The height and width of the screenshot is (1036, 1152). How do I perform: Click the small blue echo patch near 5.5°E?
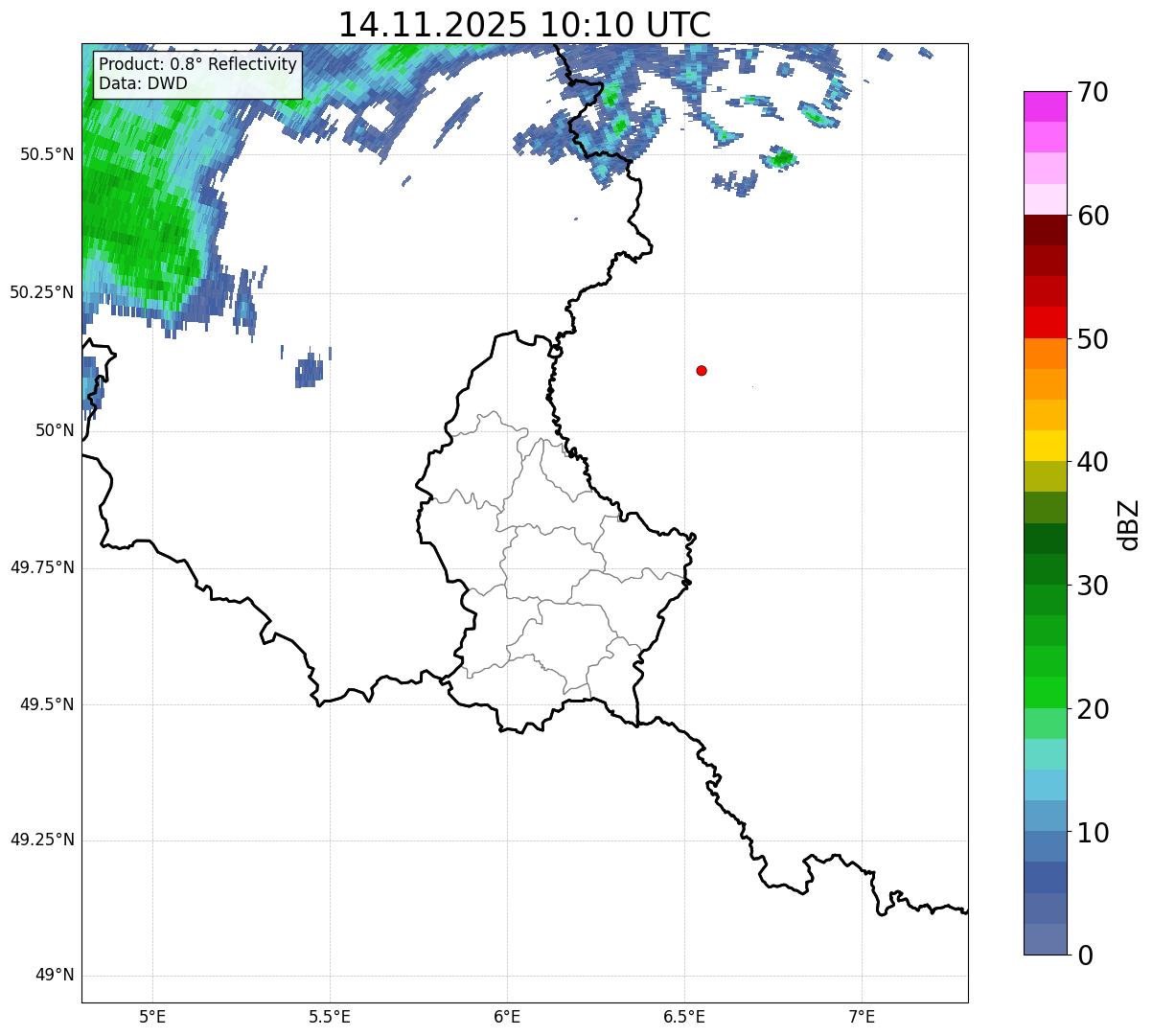[310, 370]
